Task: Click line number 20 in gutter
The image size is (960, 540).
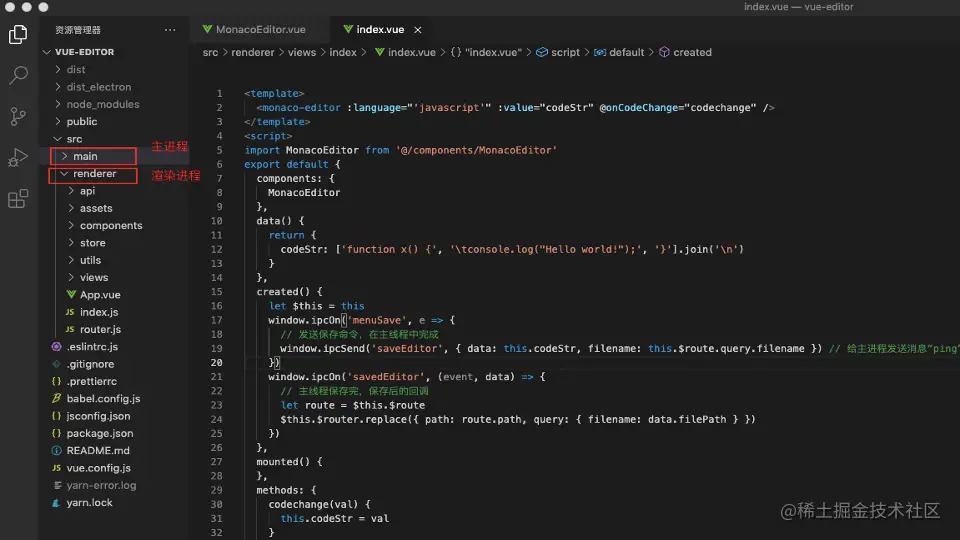Action: click(x=216, y=362)
